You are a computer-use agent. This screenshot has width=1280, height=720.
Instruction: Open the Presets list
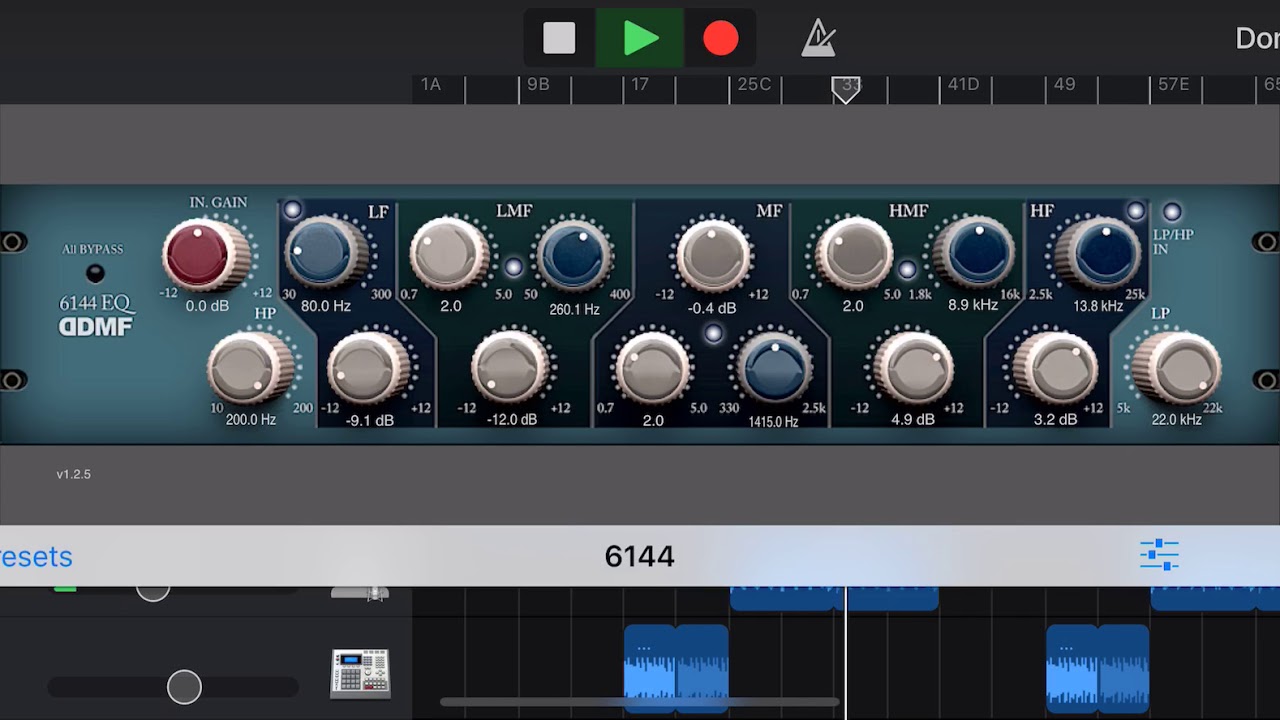(36, 556)
